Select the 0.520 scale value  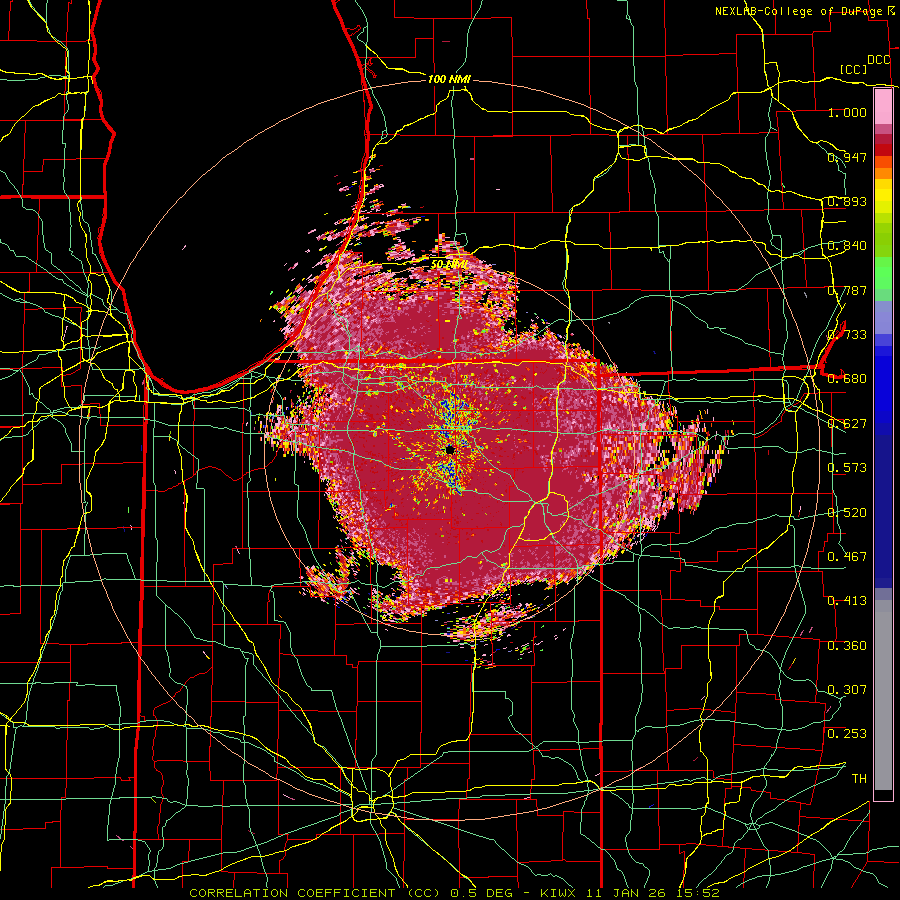[847, 513]
